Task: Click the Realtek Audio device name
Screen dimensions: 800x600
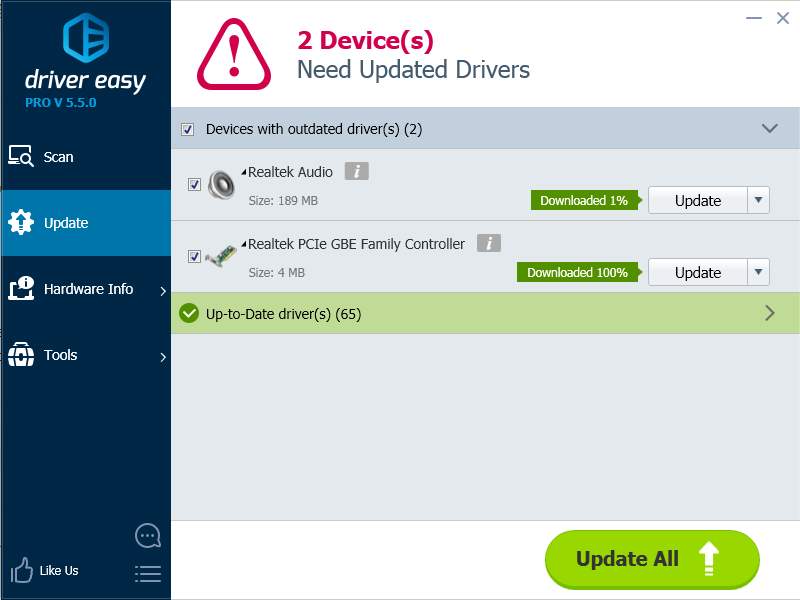Action: click(290, 172)
